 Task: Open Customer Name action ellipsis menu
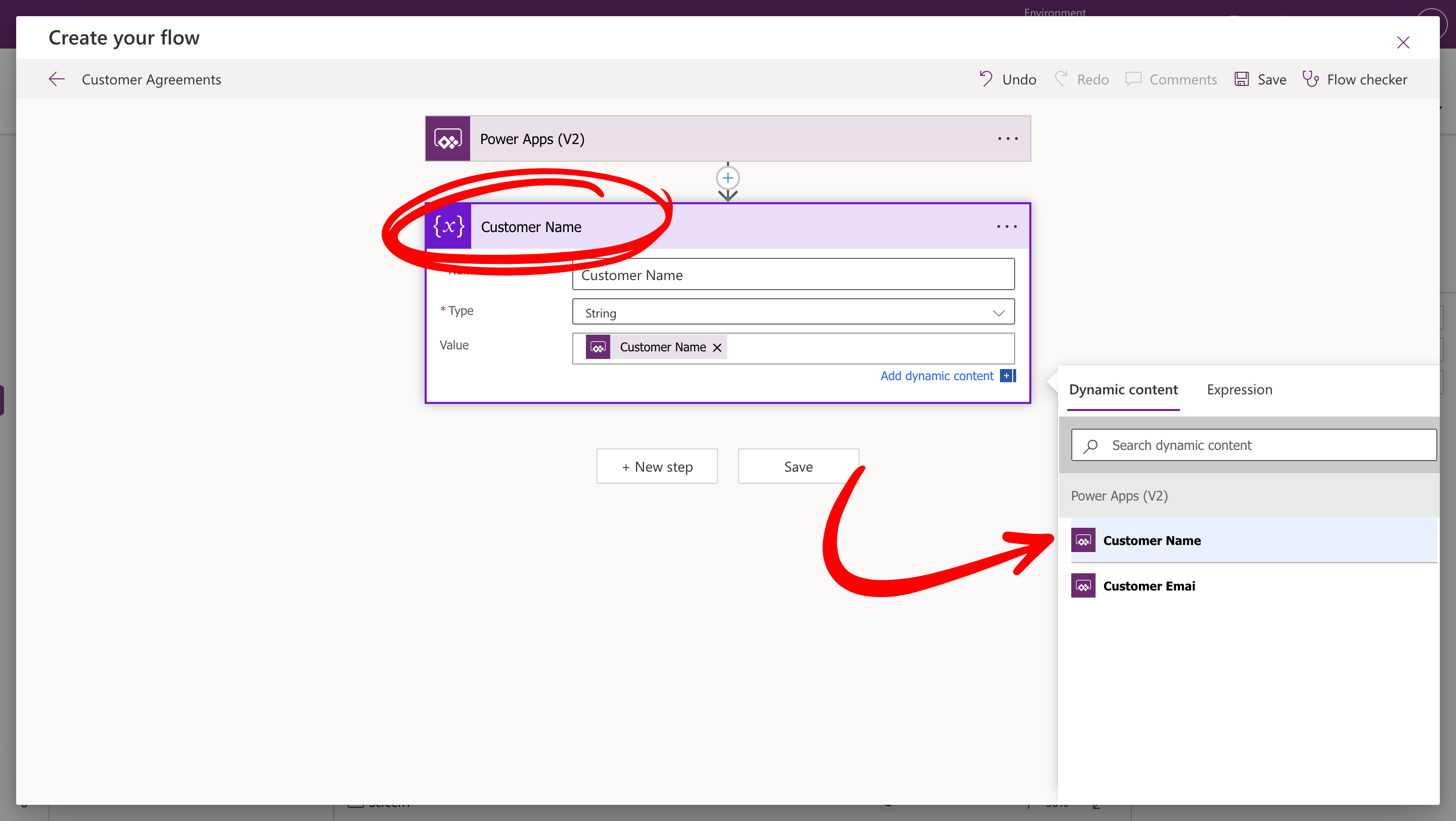click(x=1007, y=226)
